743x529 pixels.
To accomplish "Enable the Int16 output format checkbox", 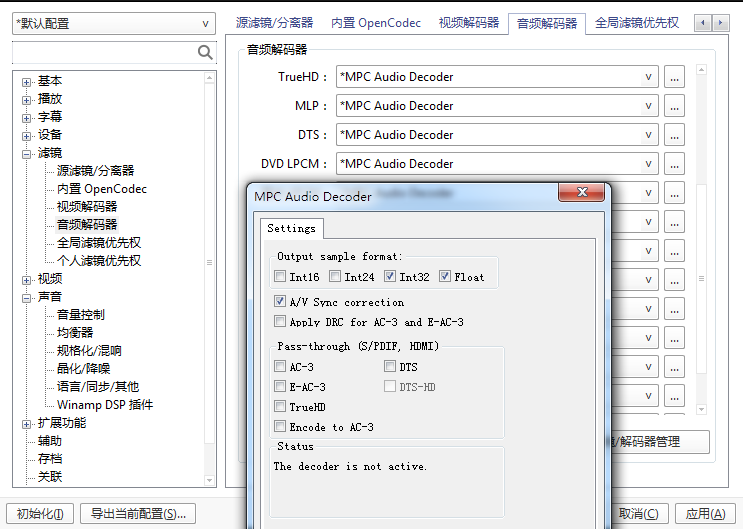I will [280, 276].
